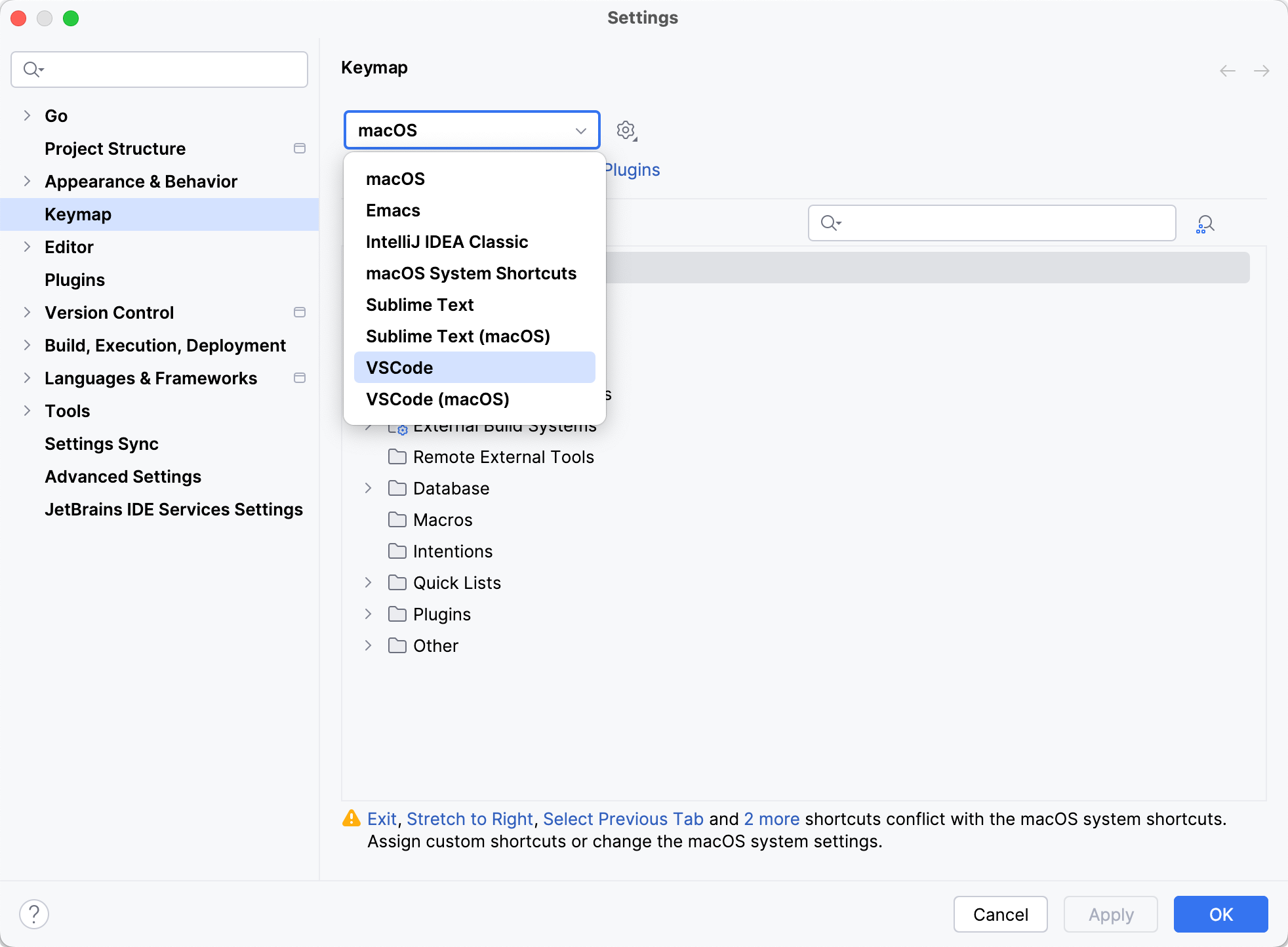
Task: Click the OK button
Action: [x=1220, y=914]
